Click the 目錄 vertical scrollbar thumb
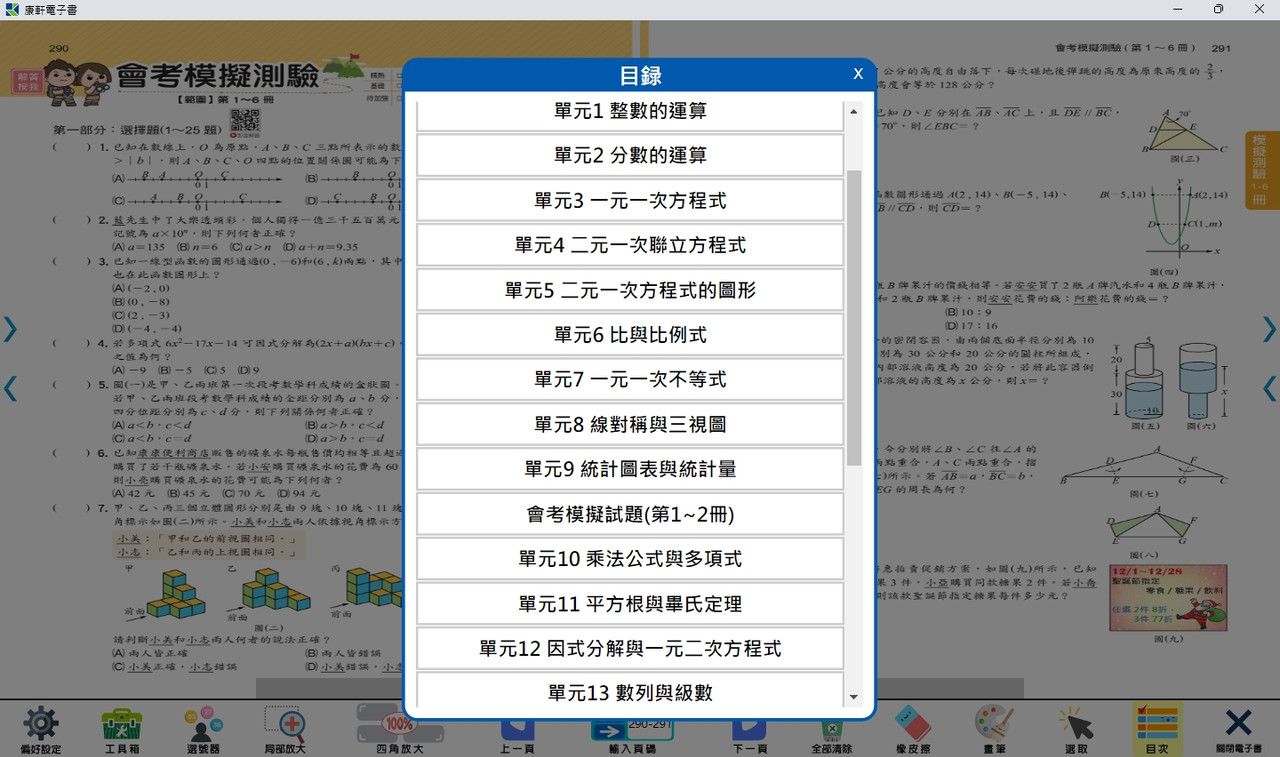1280x757 pixels. (853, 315)
